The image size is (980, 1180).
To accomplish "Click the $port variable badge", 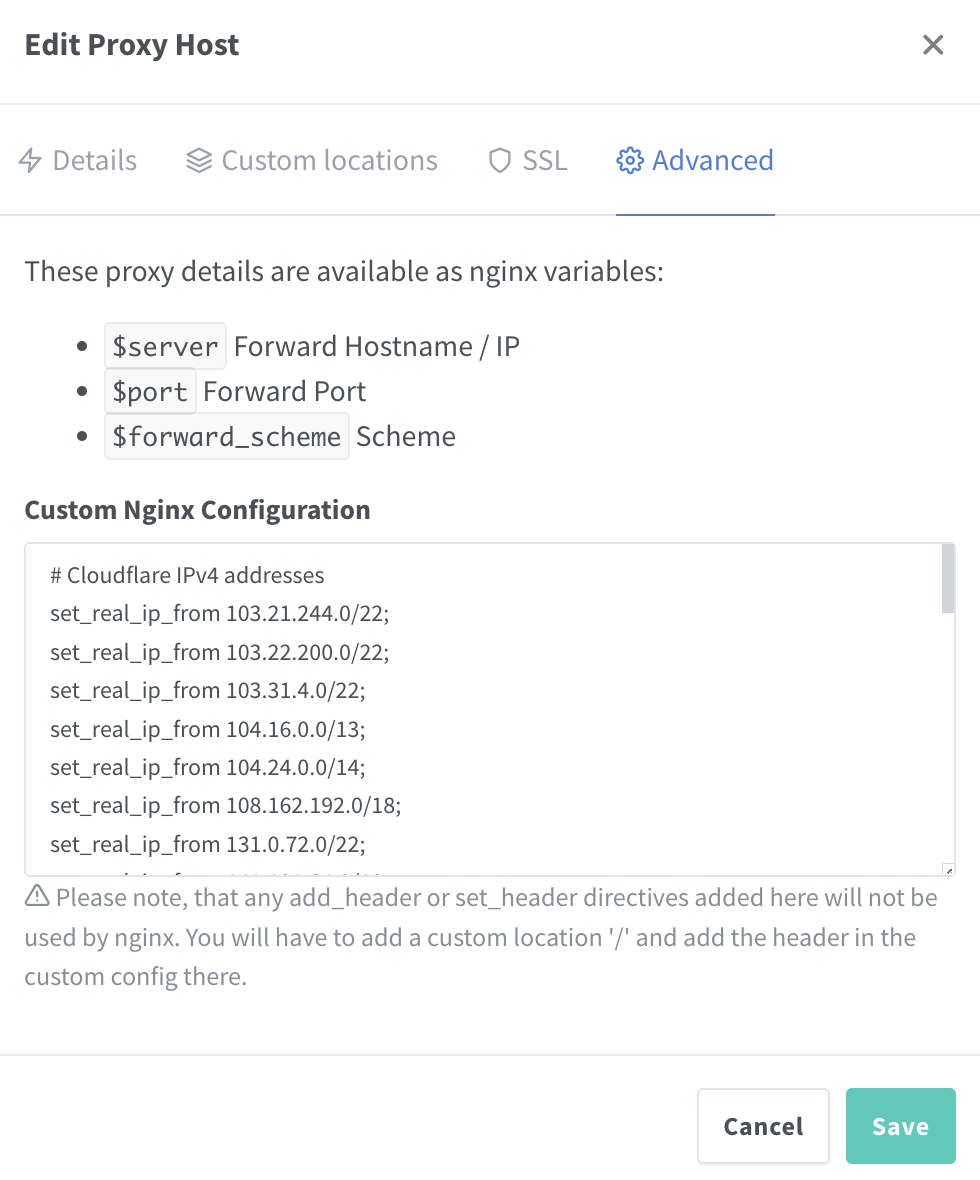I will pos(150,391).
